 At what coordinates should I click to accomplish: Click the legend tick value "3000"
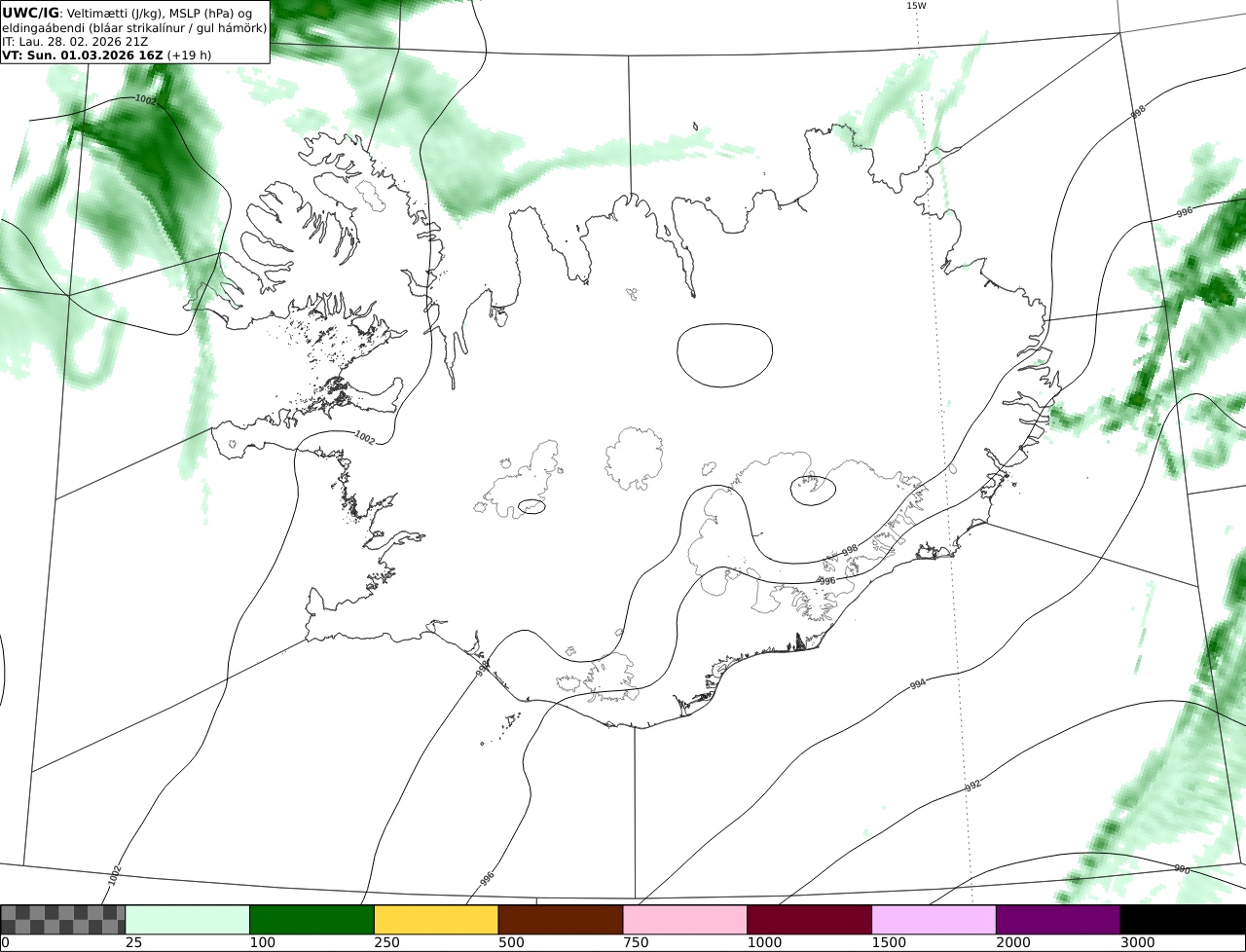(x=1138, y=943)
